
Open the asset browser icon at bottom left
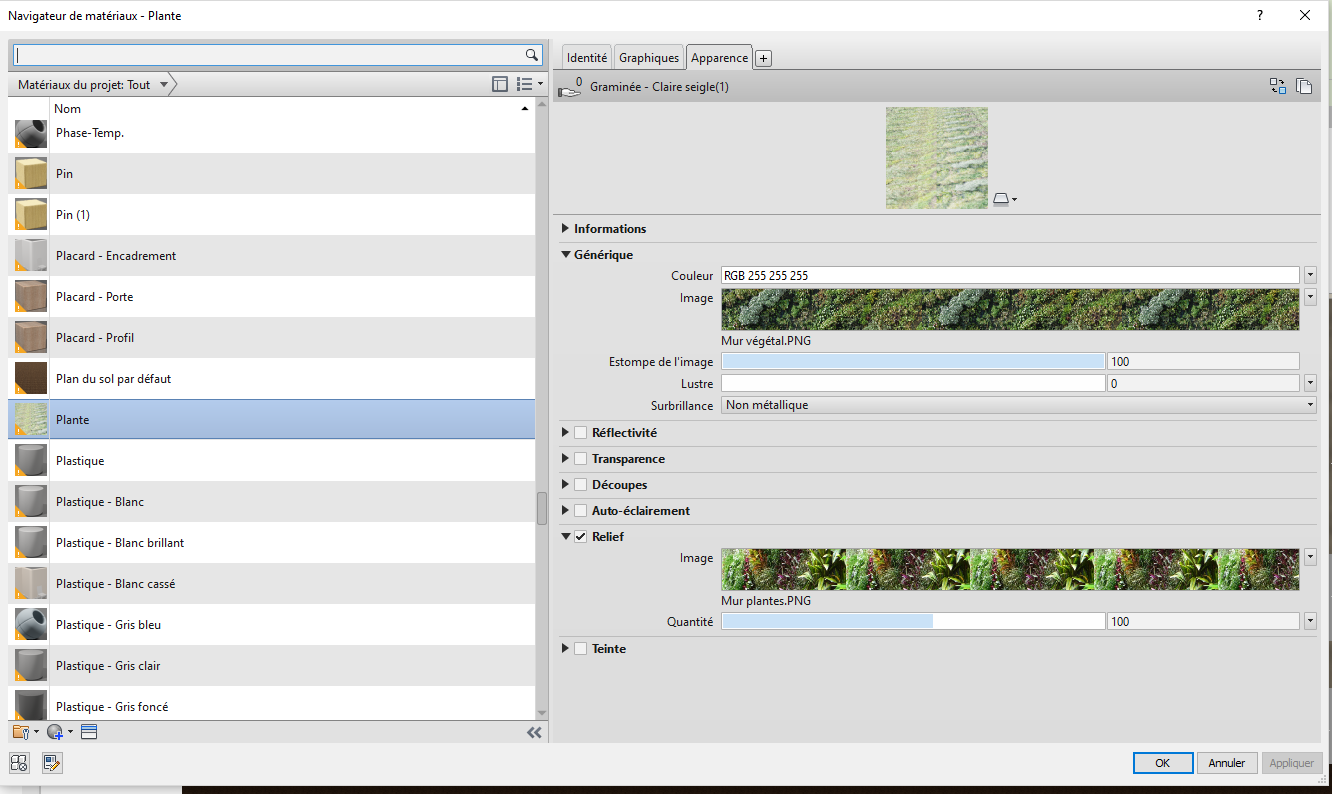point(19,763)
